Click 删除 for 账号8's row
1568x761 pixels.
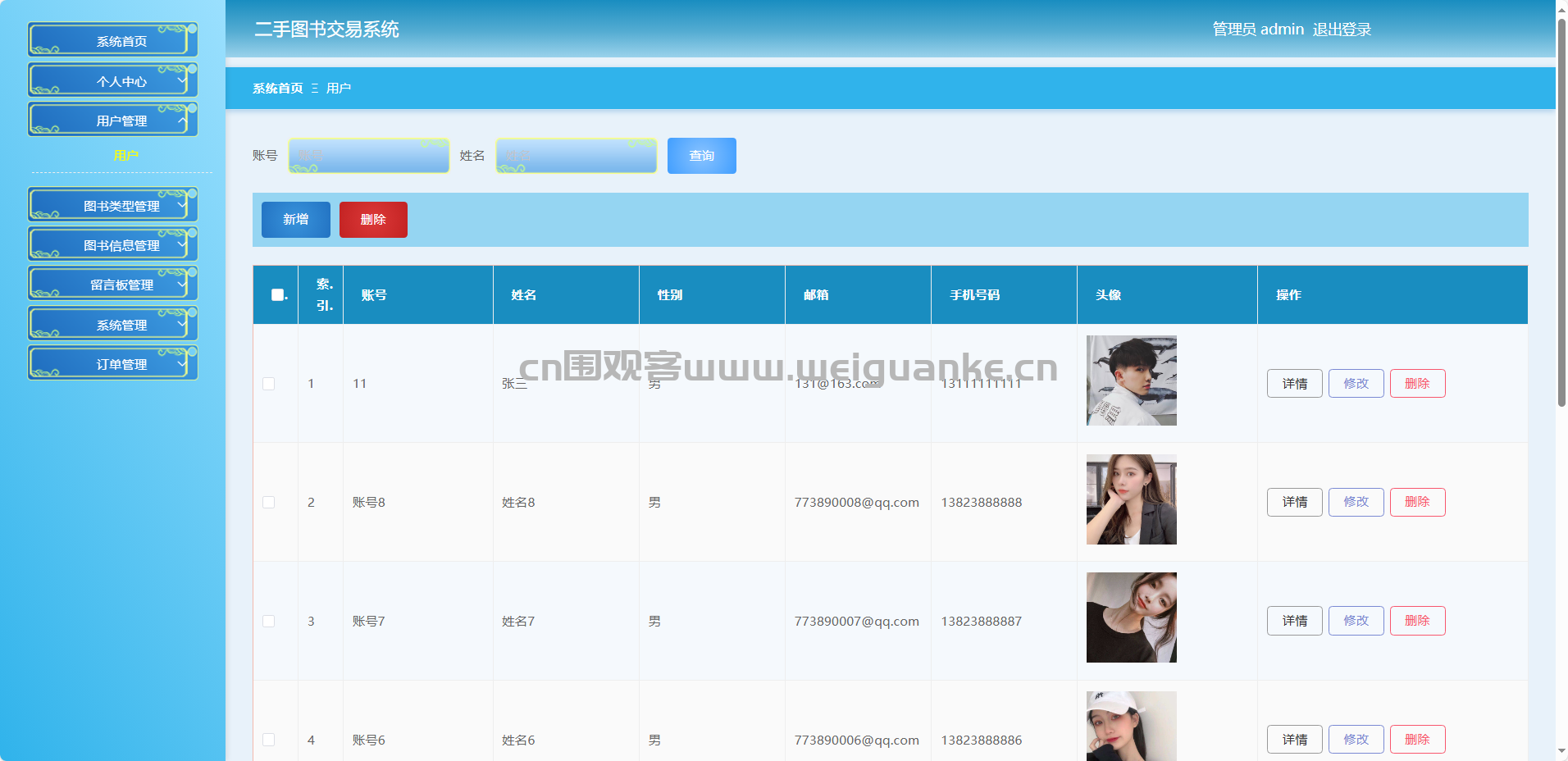1418,502
